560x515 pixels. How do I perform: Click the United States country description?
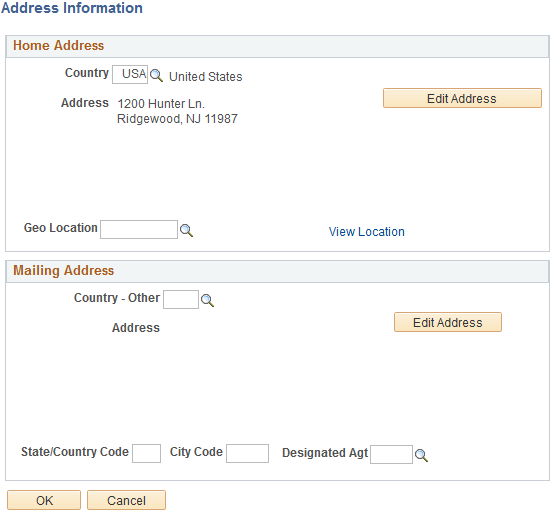coord(206,77)
